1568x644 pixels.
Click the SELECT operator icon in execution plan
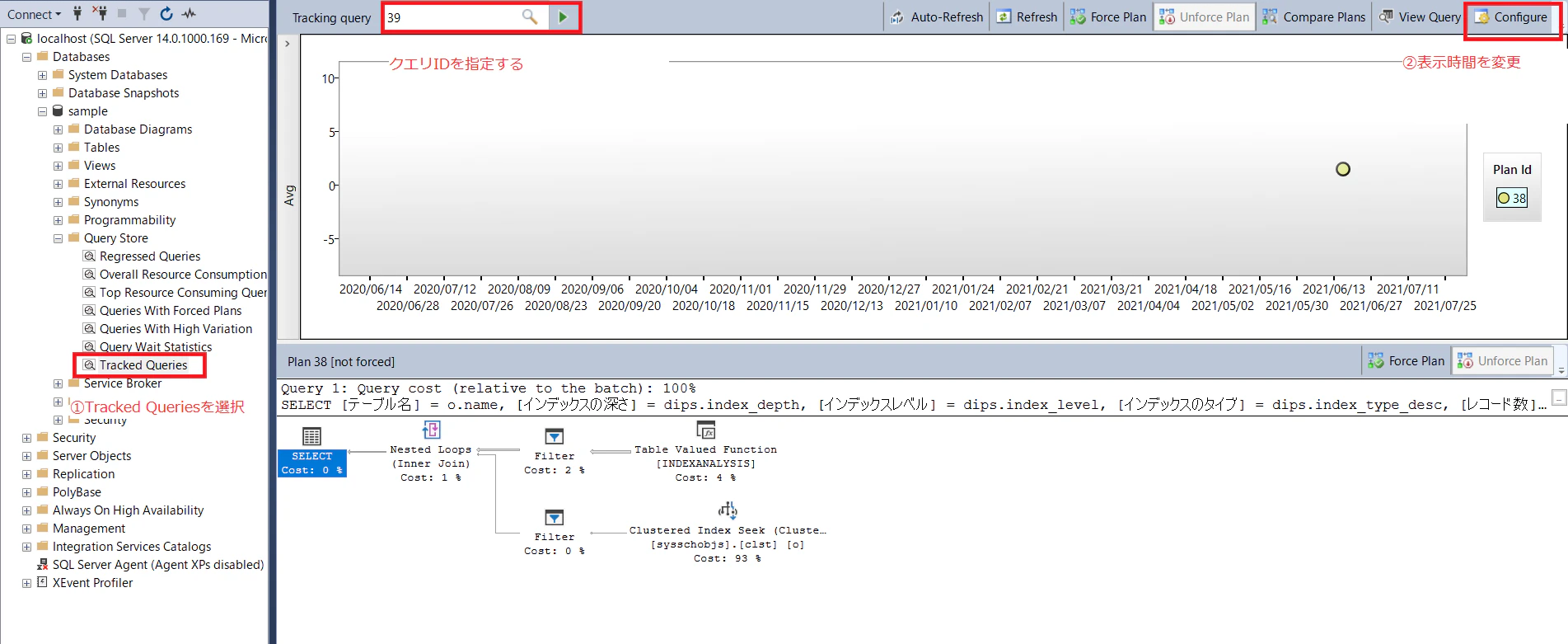(x=312, y=436)
